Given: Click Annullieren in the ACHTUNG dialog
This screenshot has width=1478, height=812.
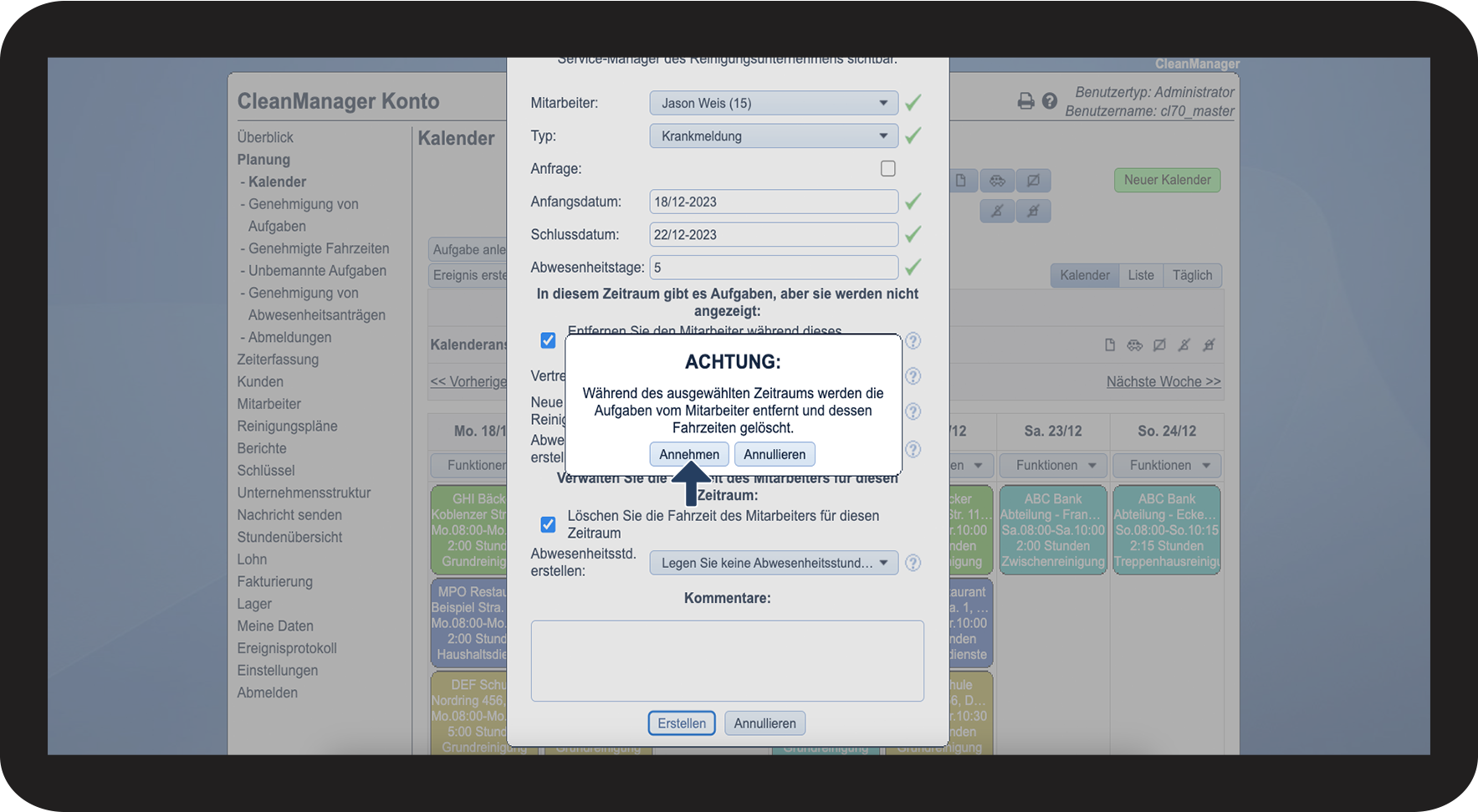Looking at the screenshot, I should [775, 454].
